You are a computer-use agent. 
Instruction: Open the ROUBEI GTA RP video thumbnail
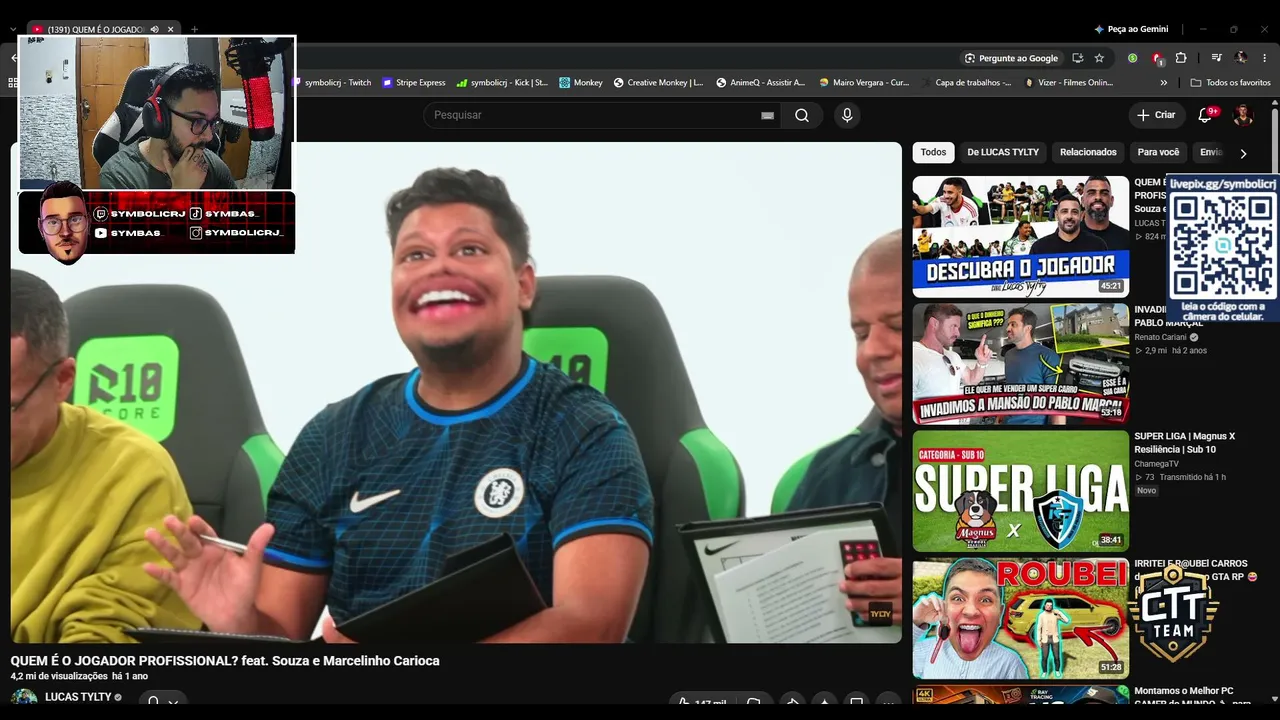(1020, 618)
